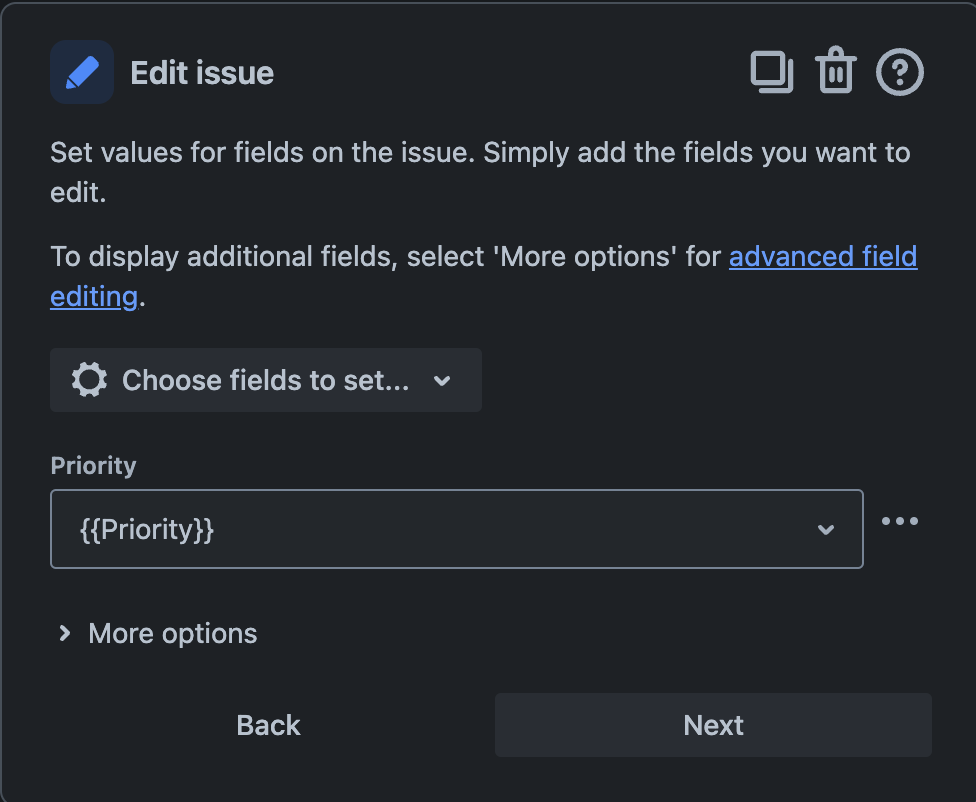Viewport: 976px width, 802px height.
Task: Delete this action with trash icon
Action: point(836,70)
